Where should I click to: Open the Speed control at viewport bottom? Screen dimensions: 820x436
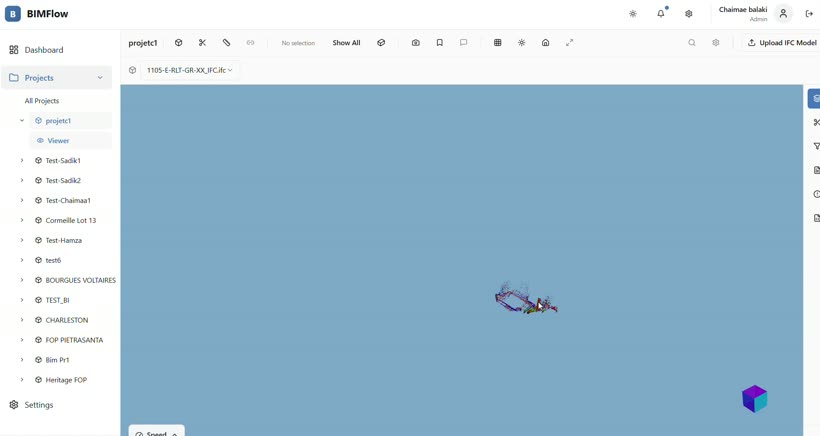(x=156, y=430)
